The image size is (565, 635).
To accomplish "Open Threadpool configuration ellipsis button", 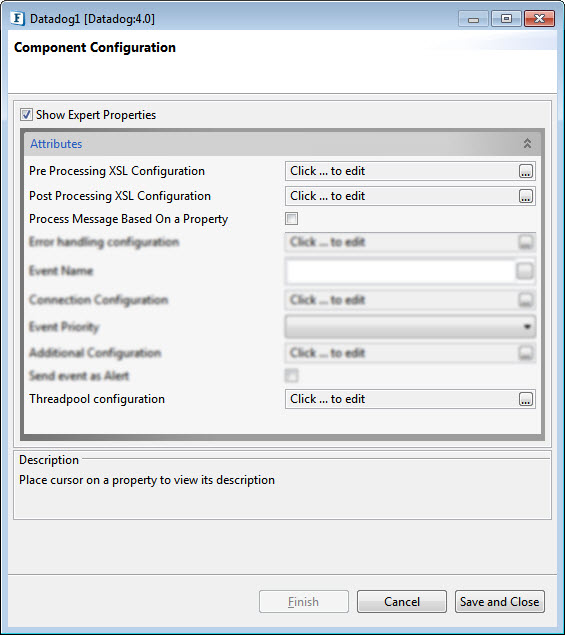I will 526,399.
